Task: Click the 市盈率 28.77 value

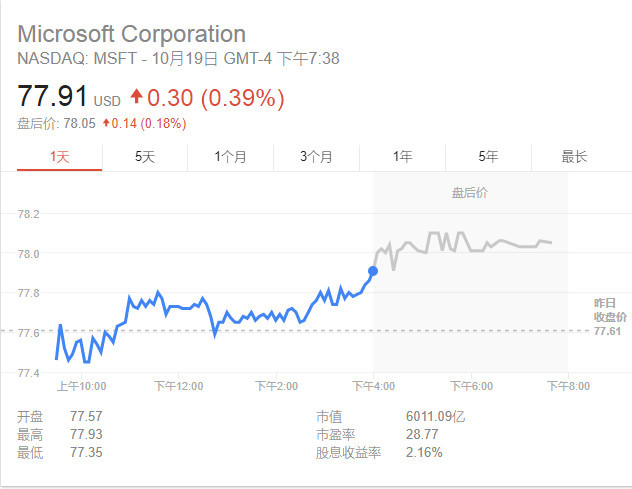Action: point(422,434)
